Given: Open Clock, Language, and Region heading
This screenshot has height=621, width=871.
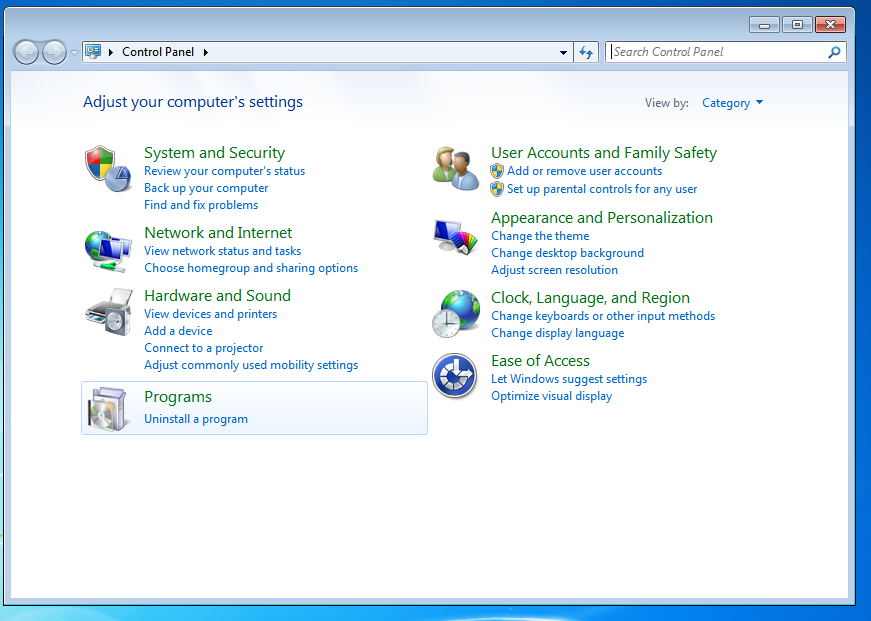Looking at the screenshot, I should coord(590,298).
